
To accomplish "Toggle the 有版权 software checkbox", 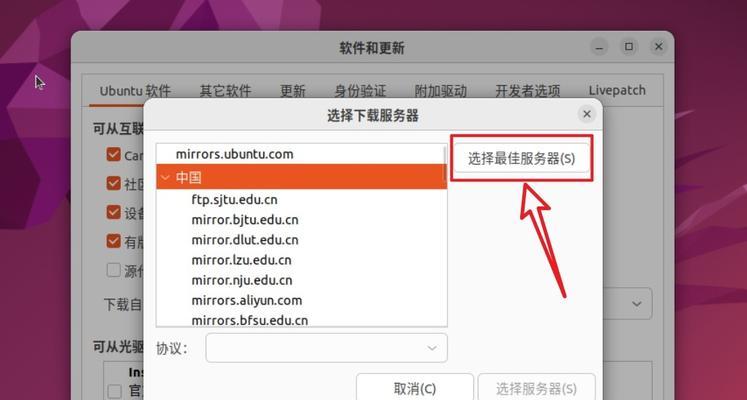I will click(113, 241).
